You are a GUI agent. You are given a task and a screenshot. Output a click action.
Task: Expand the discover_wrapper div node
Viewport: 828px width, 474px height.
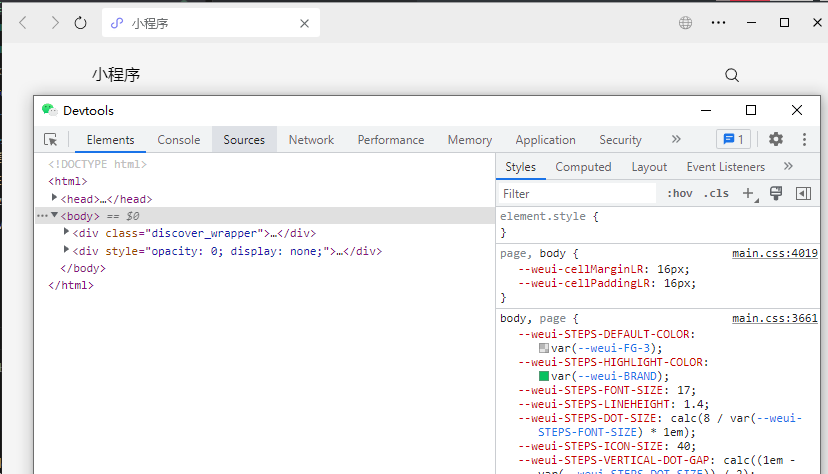[x=66, y=231]
